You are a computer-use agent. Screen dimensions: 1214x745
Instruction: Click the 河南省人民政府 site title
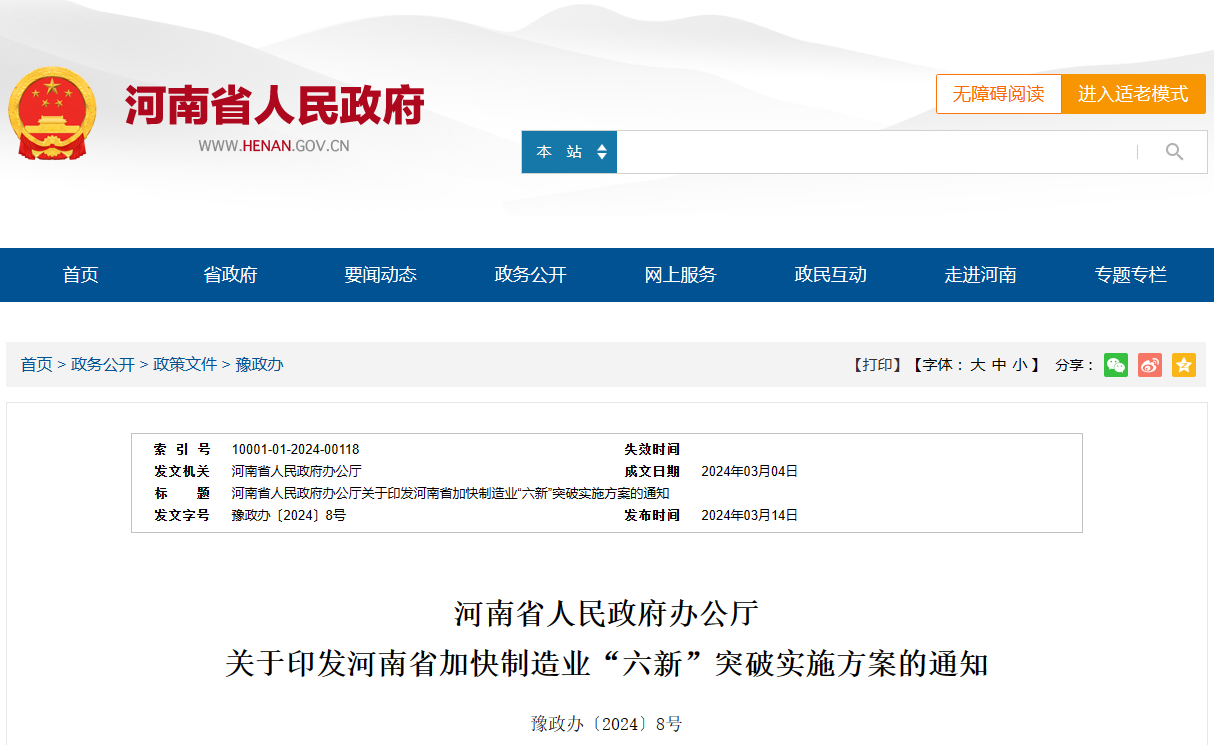click(x=275, y=105)
